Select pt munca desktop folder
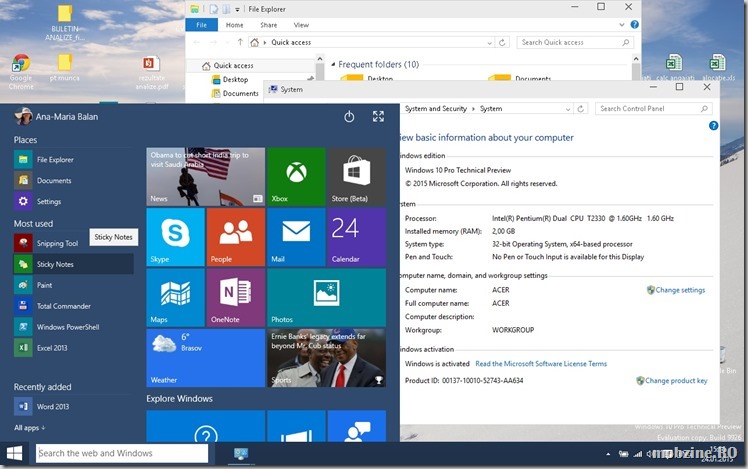This screenshot has height=469, width=748. (x=65, y=68)
